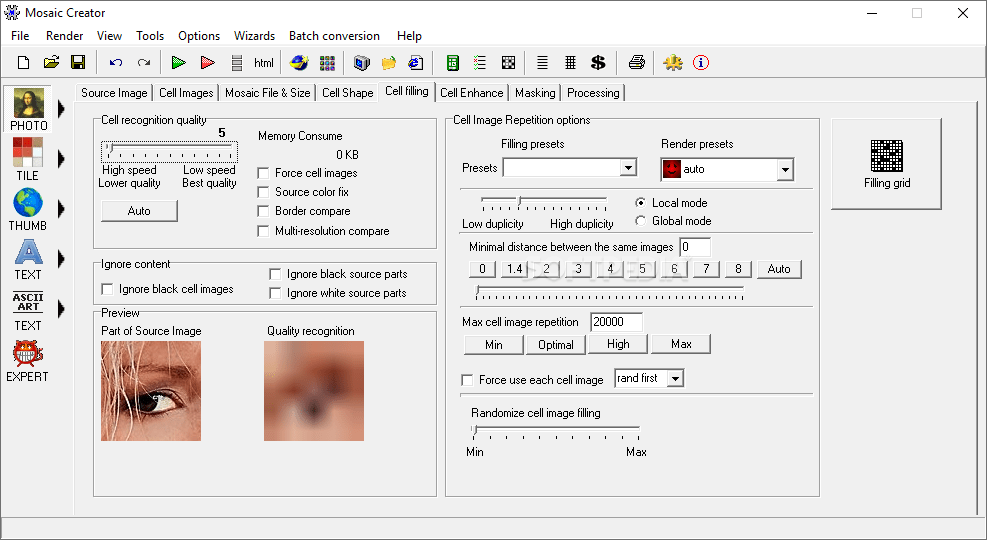
Task: Check Ignore black cell images
Action: click(x=107, y=289)
